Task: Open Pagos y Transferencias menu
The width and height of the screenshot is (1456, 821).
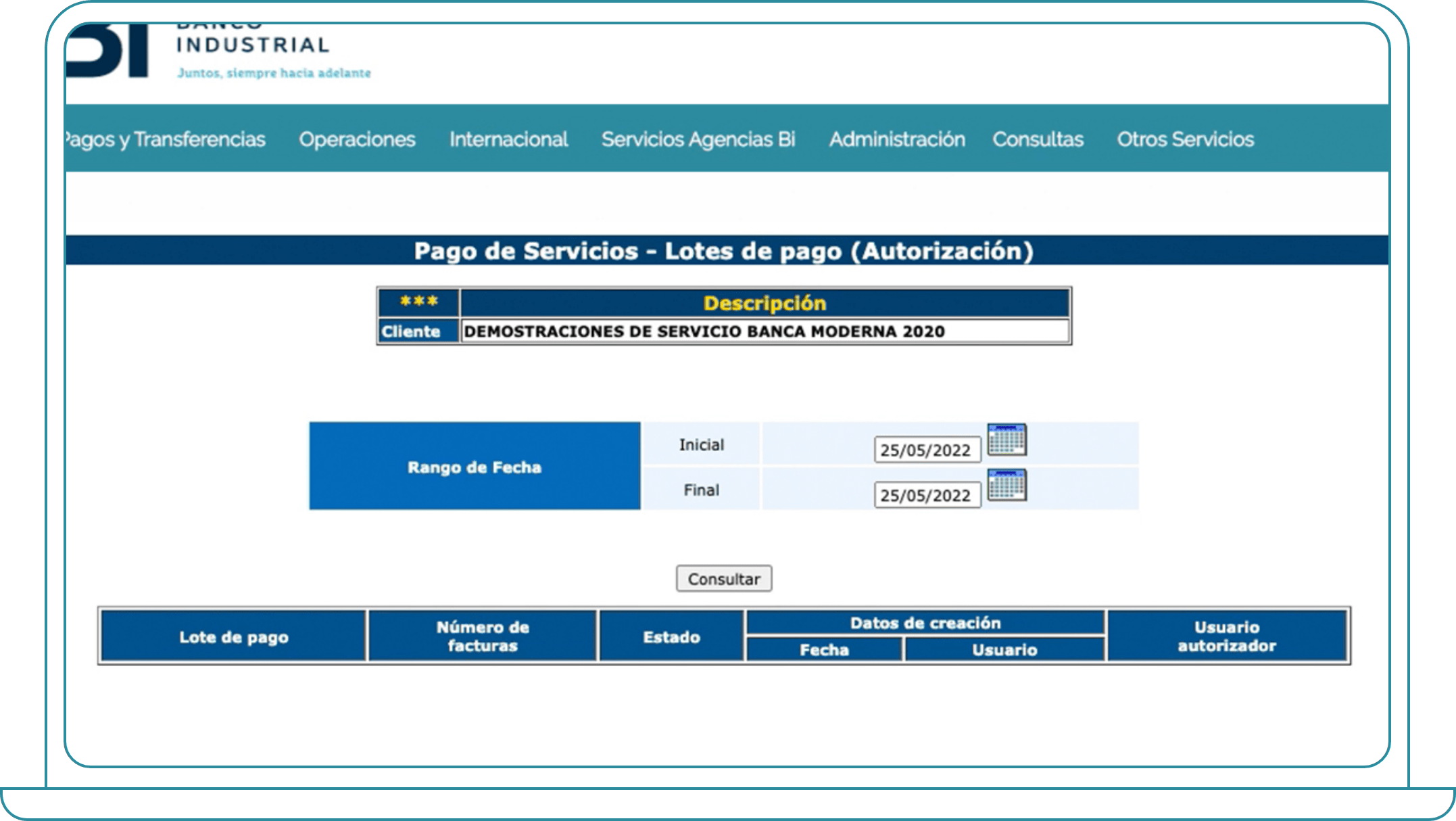Action: [166, 139]
